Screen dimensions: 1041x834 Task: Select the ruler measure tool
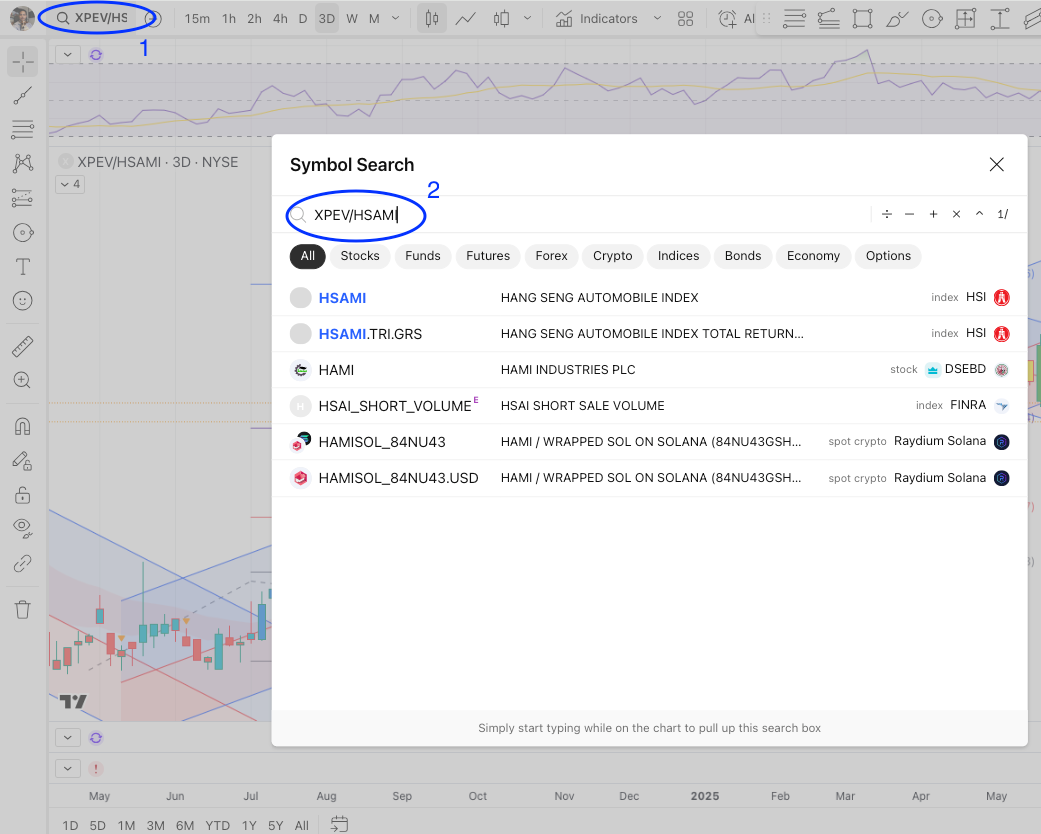pos(23,346)
